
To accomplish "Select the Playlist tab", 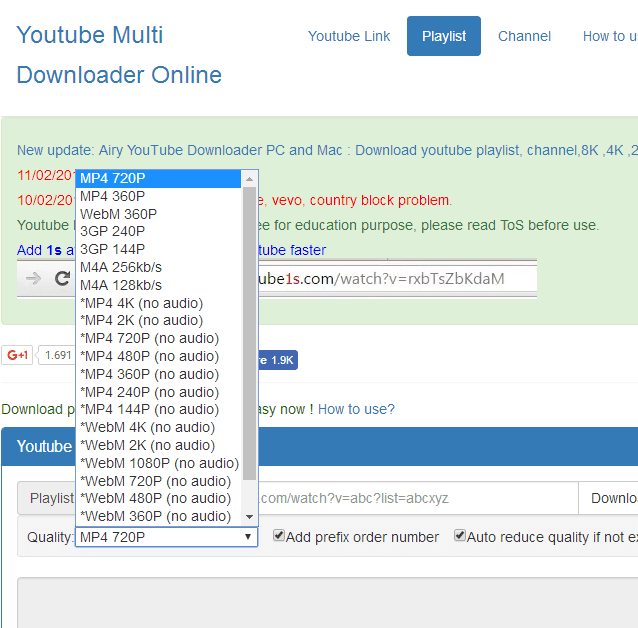I will click(x=444, y=36).
